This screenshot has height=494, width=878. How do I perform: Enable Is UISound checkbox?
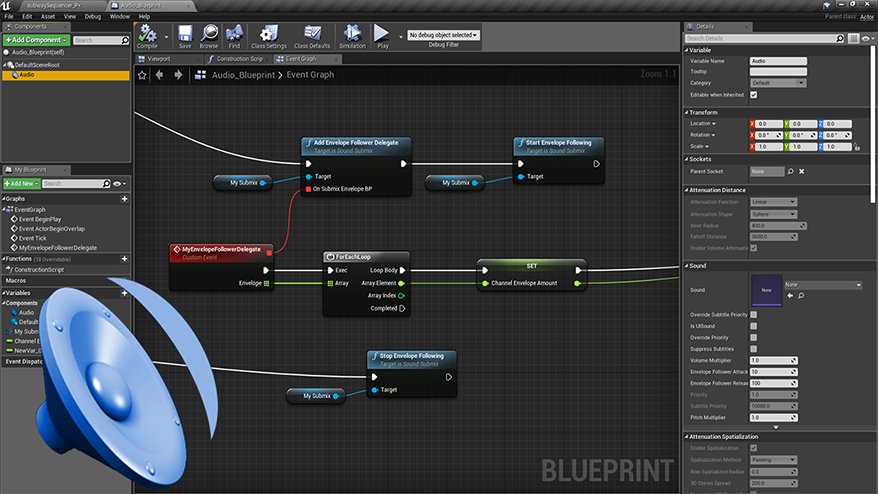click(754, 326)
